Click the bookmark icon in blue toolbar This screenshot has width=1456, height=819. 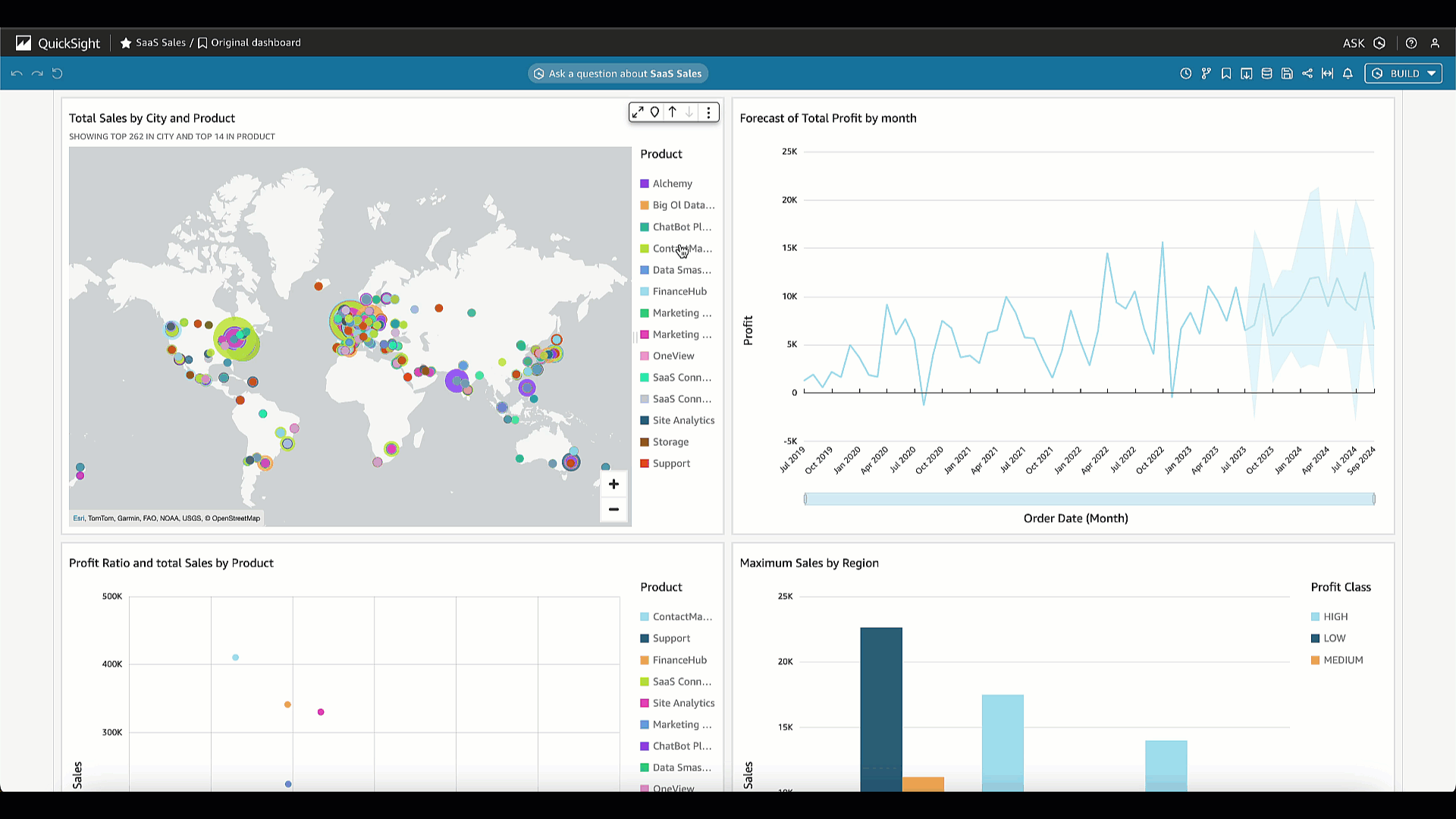1226,74
